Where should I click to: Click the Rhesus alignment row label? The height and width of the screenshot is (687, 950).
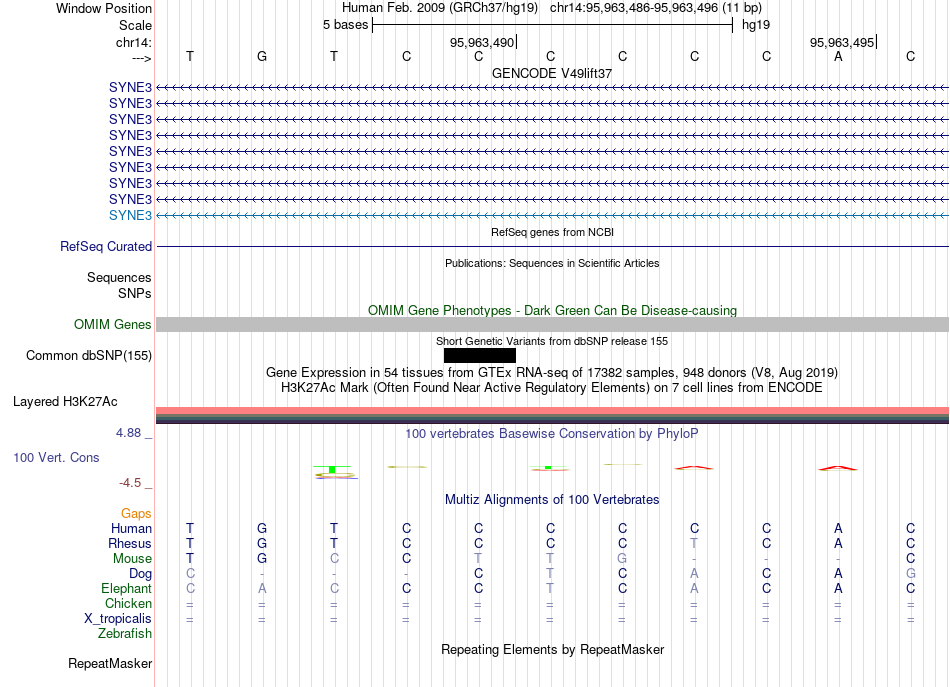[x=130, y=543]
